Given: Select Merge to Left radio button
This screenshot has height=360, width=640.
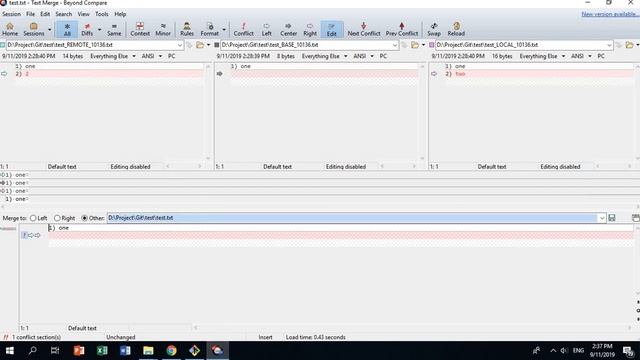Looking at the screenshot, I should point(33,218).
